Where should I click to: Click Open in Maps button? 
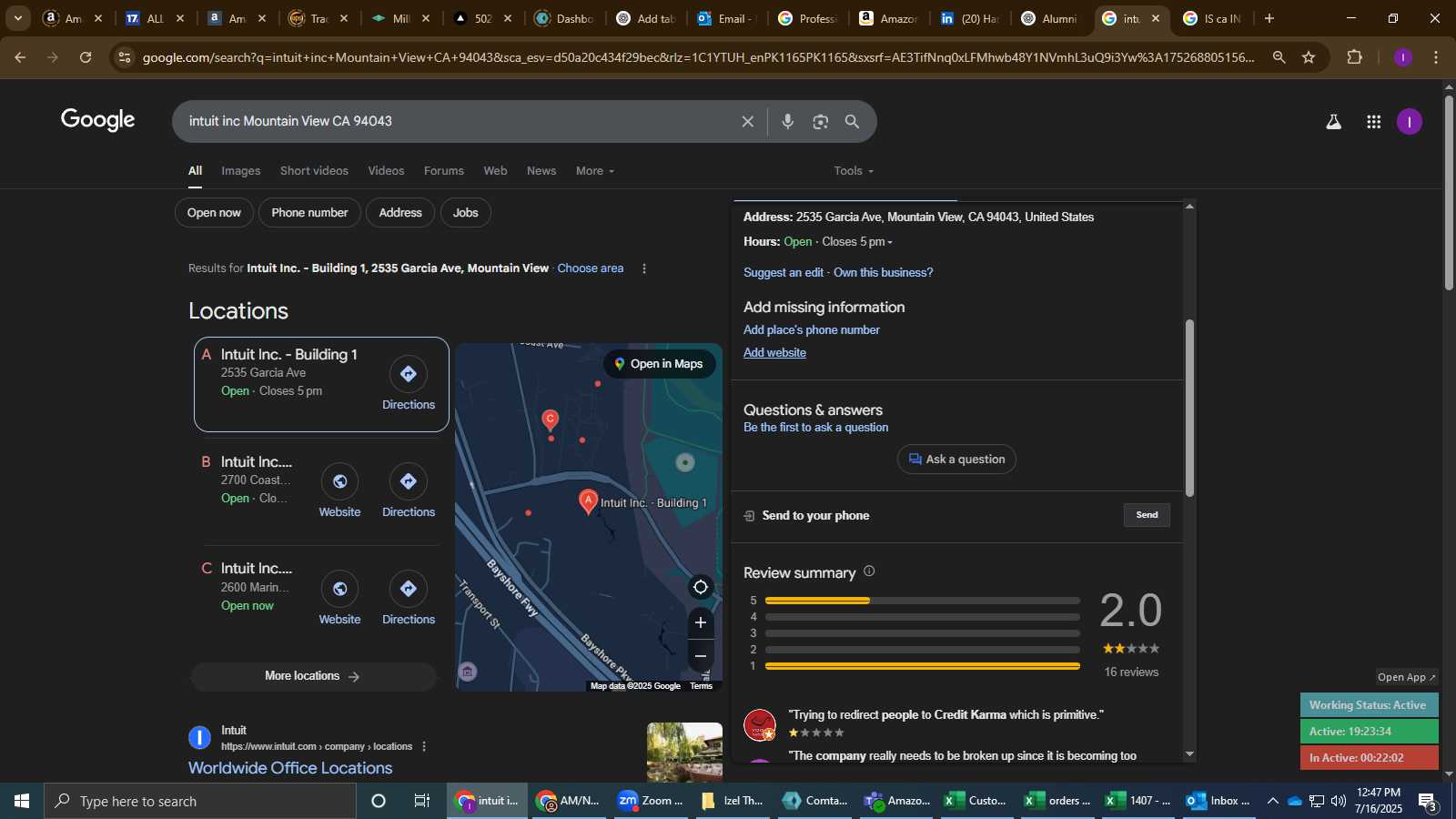(x=659, y=364)
